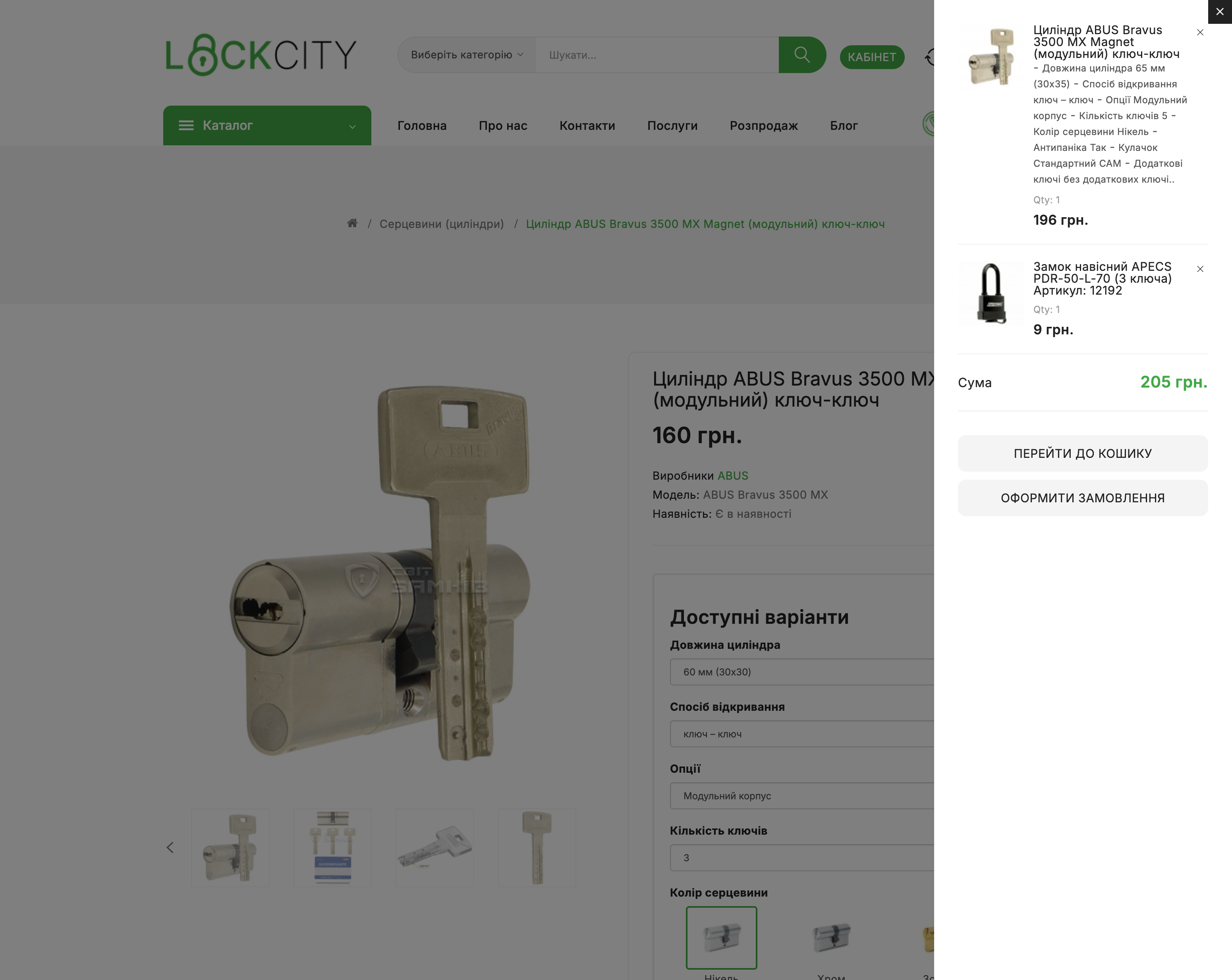This screenshot has width=1232, height=980.
Task: Open the Розпродаж menu item
Action: point(763,126)
